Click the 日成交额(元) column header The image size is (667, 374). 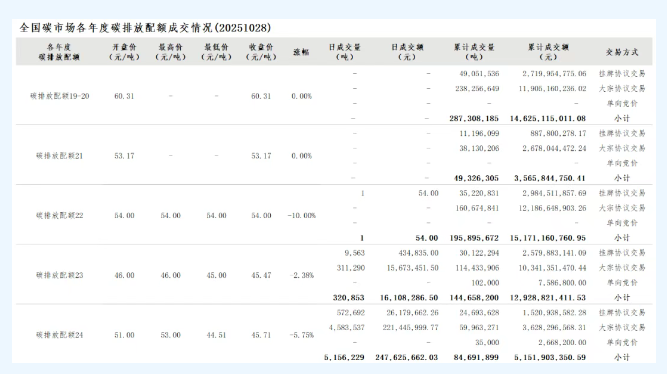pyautogui.click(x=407, y=52)
